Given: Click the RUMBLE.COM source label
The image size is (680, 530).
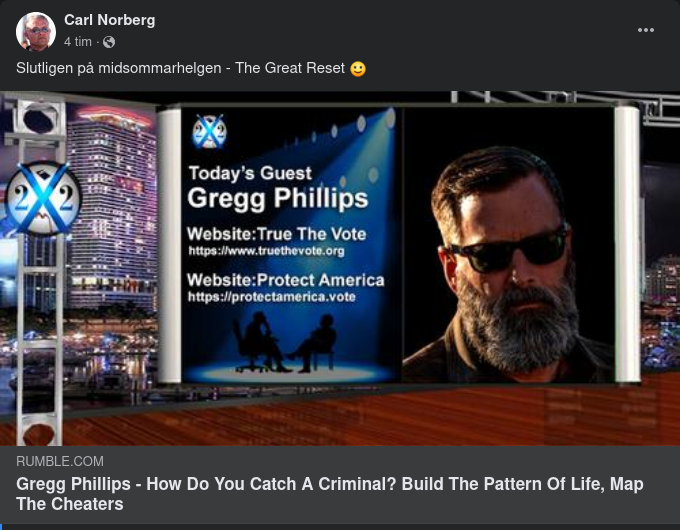Looking at the screenshot, I should [60, 461].
